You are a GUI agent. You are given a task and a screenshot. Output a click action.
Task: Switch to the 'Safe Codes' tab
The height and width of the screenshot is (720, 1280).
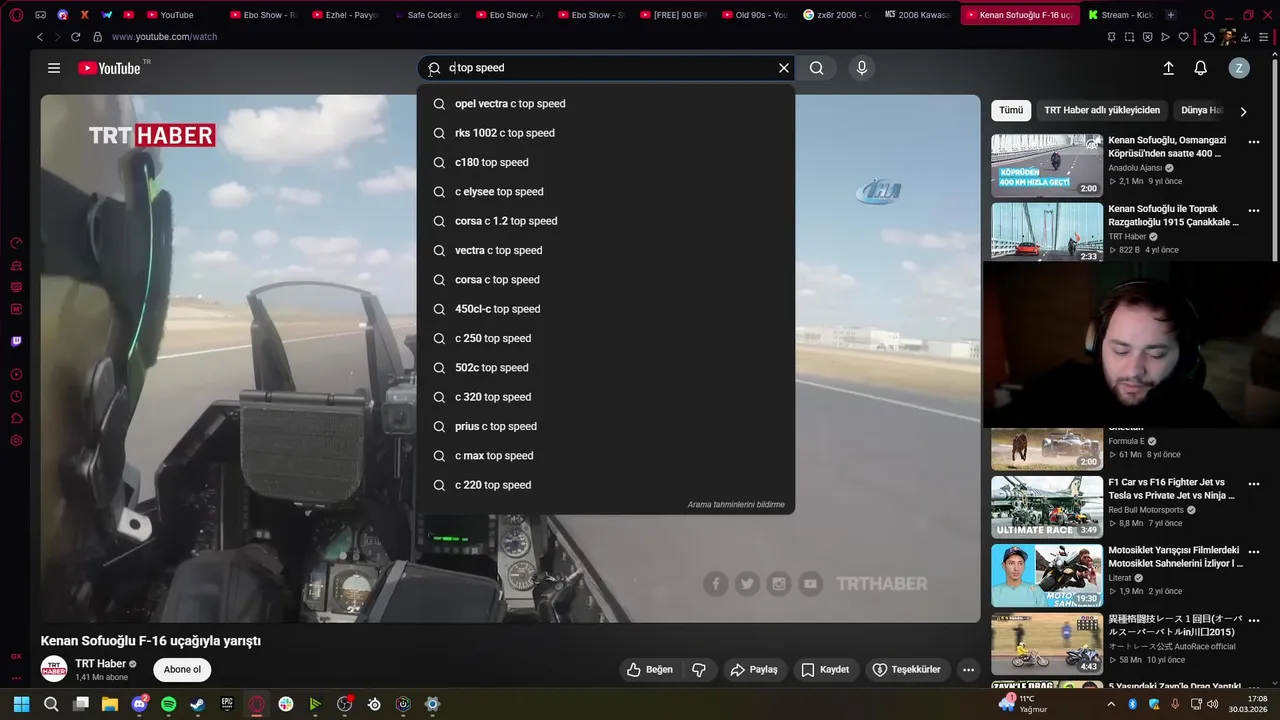[x=426, y=15]
